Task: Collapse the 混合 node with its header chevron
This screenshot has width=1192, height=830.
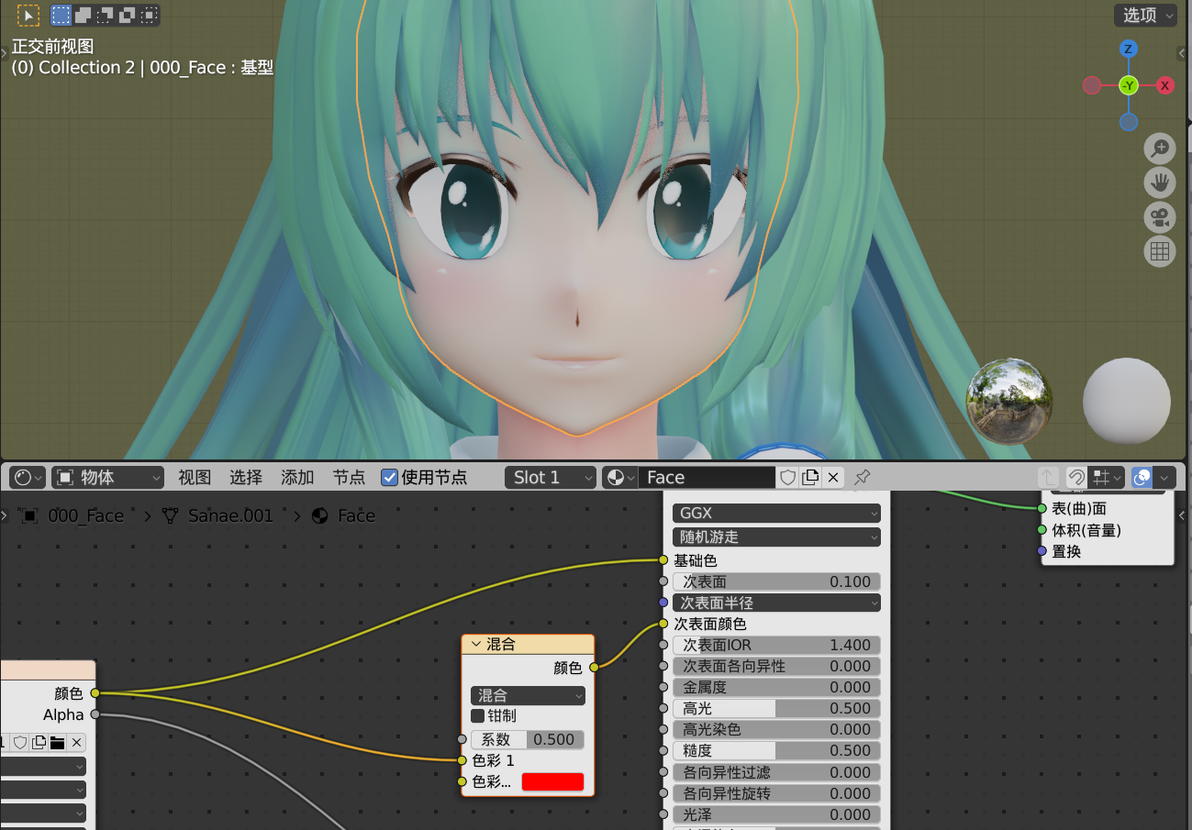Action: coord(476,644)
